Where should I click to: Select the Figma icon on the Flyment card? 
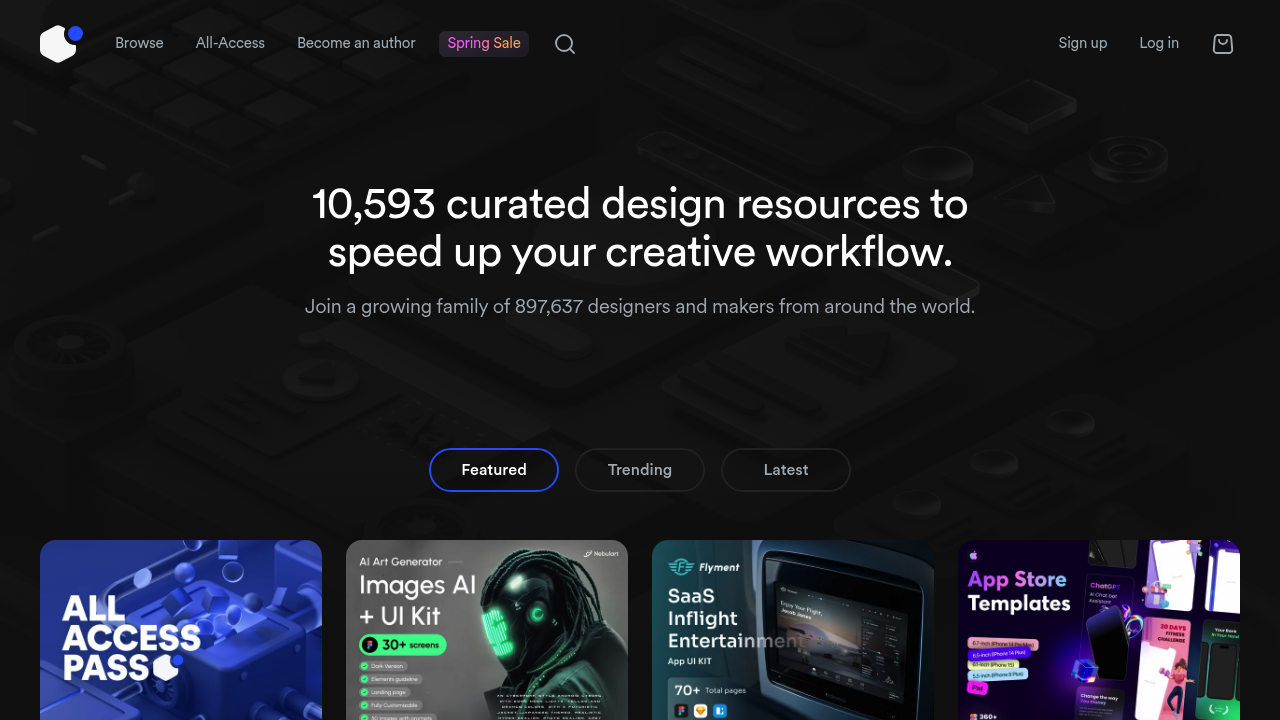682,710
